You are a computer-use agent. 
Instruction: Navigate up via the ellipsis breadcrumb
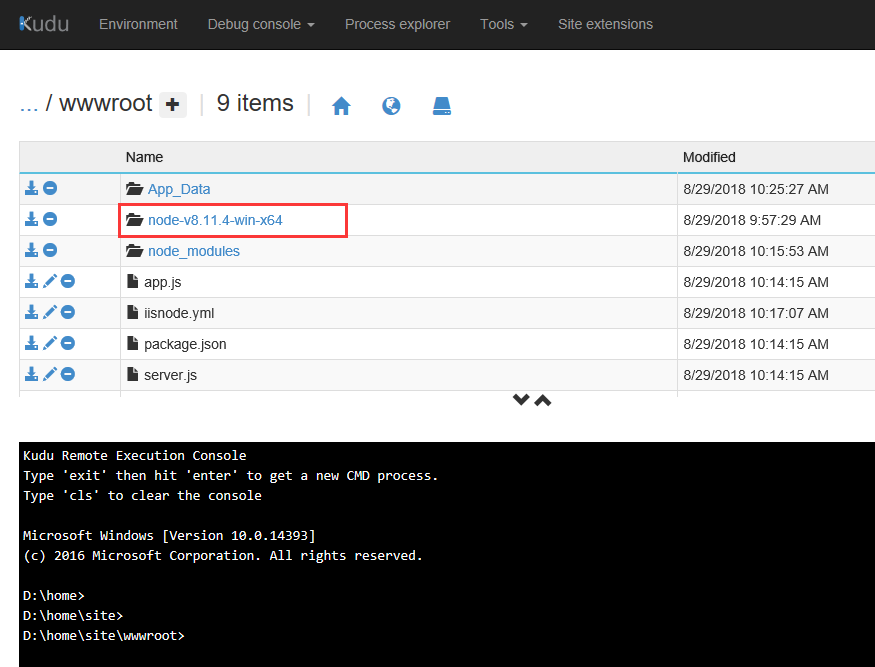click(x=29, y=104)
